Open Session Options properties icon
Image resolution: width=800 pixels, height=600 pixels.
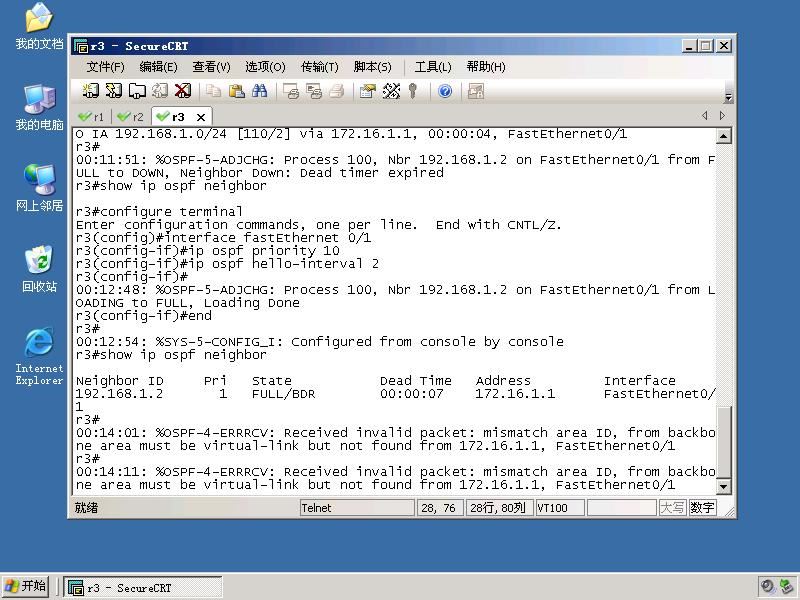[367, 91]
